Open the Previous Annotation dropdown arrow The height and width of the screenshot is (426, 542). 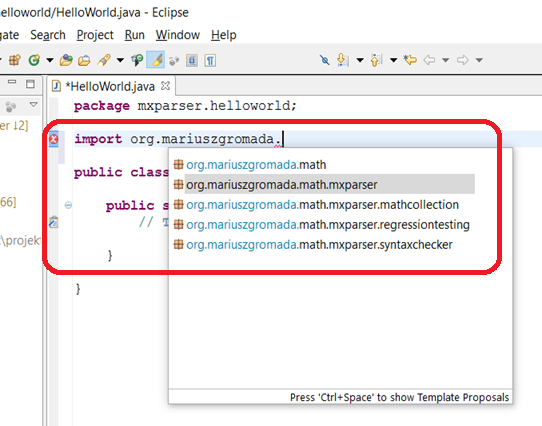[393, 60]
